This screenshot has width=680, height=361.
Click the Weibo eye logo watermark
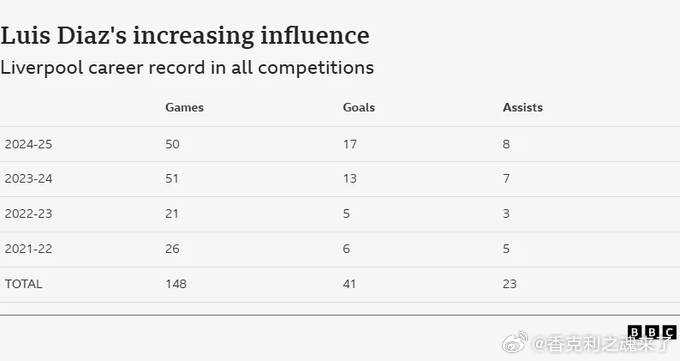[515, 343]
